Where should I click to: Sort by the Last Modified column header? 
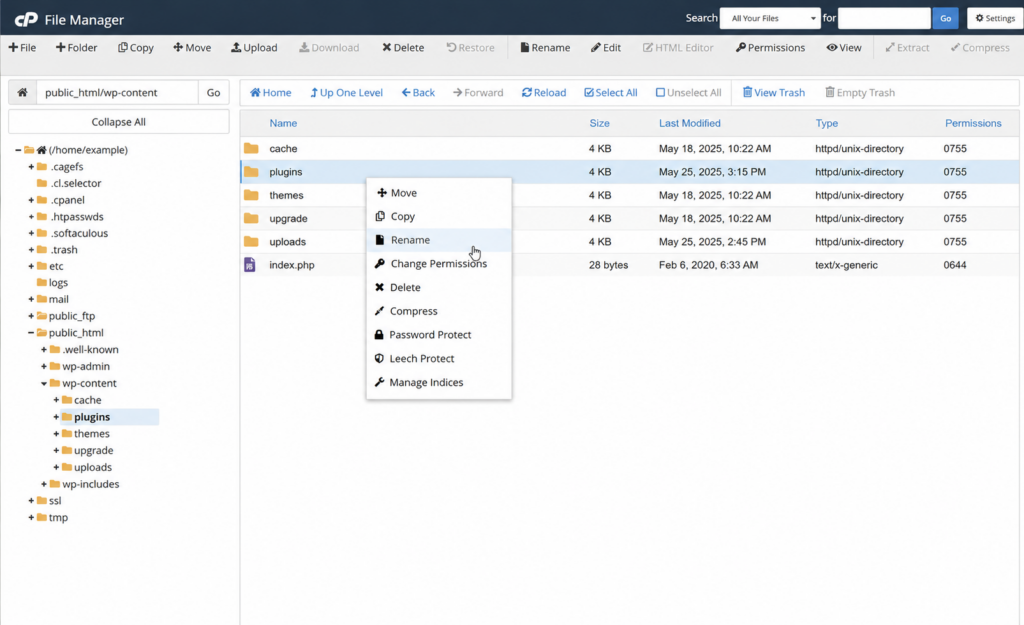tap(689, 123)
